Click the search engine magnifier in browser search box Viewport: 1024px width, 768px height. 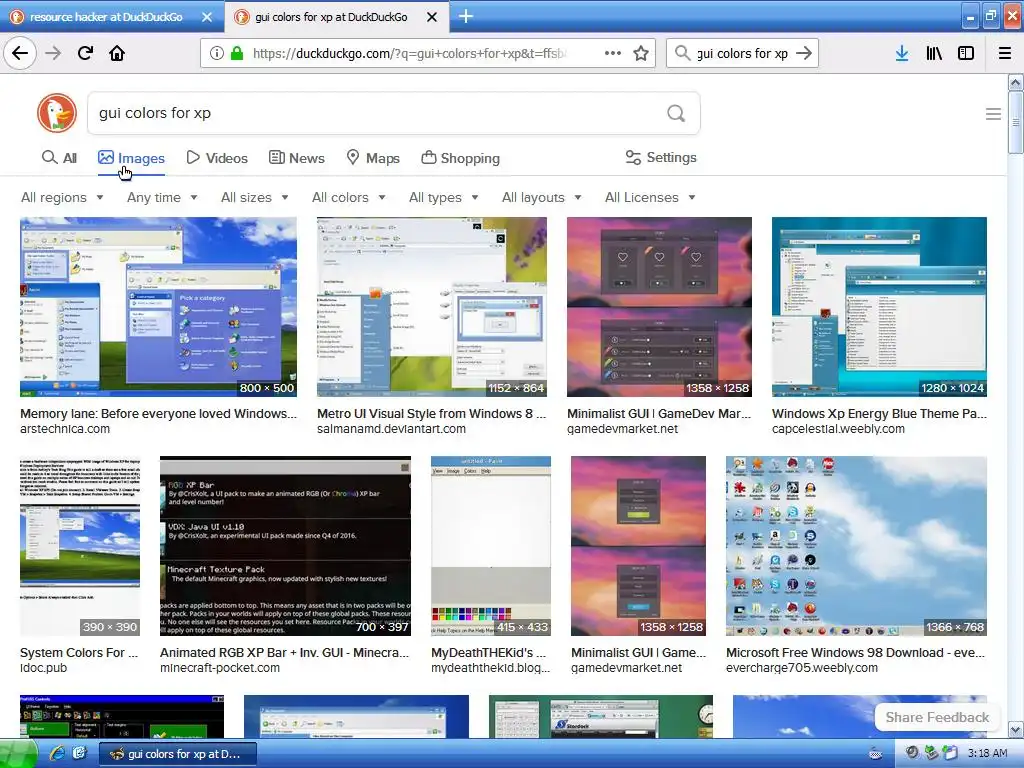[x=682, y=53]
